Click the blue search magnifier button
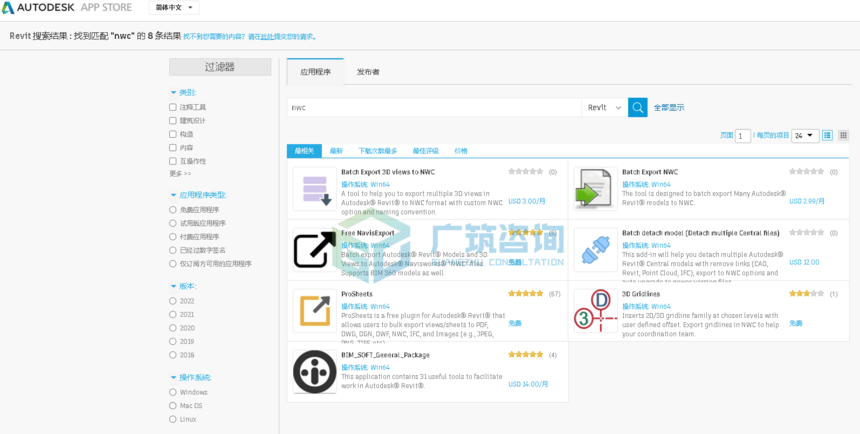 point(637,108)
